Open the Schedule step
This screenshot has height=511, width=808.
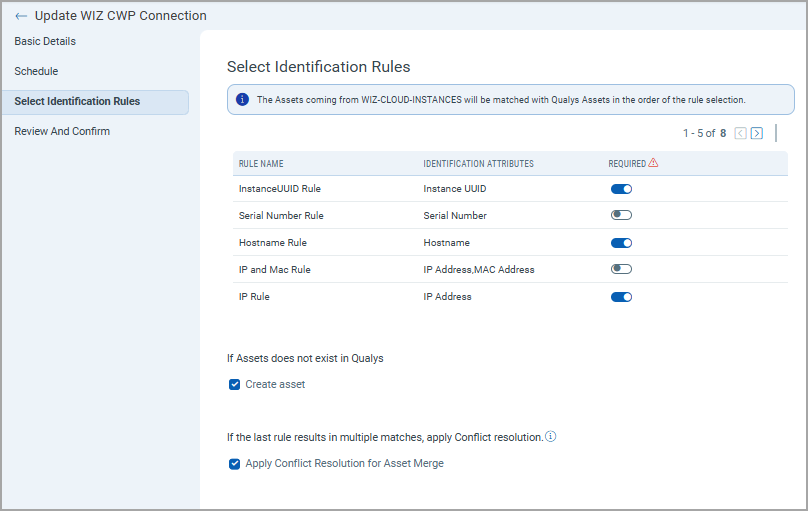point(36,71)
